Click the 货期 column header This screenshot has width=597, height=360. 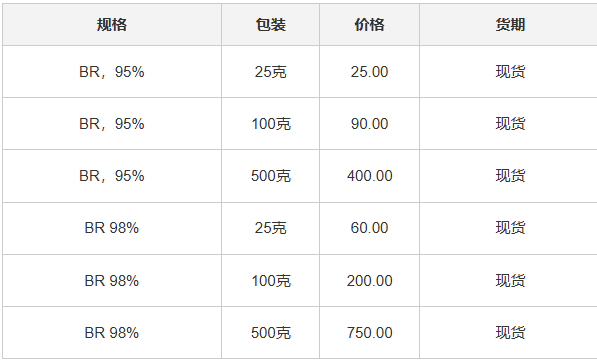coord(510,25)
